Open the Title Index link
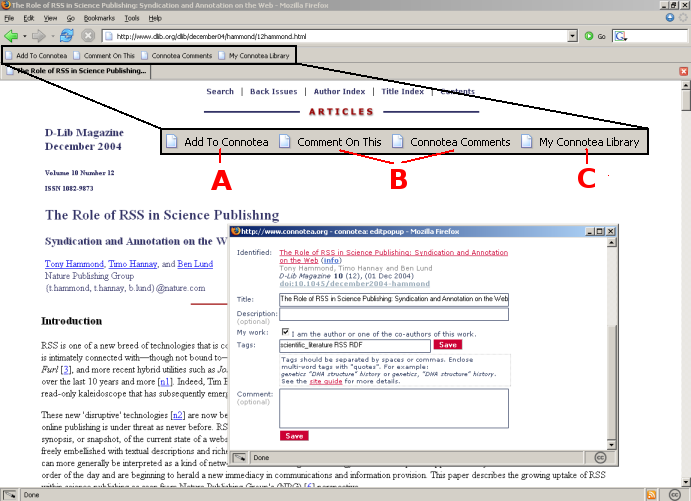 pos(402,91)
